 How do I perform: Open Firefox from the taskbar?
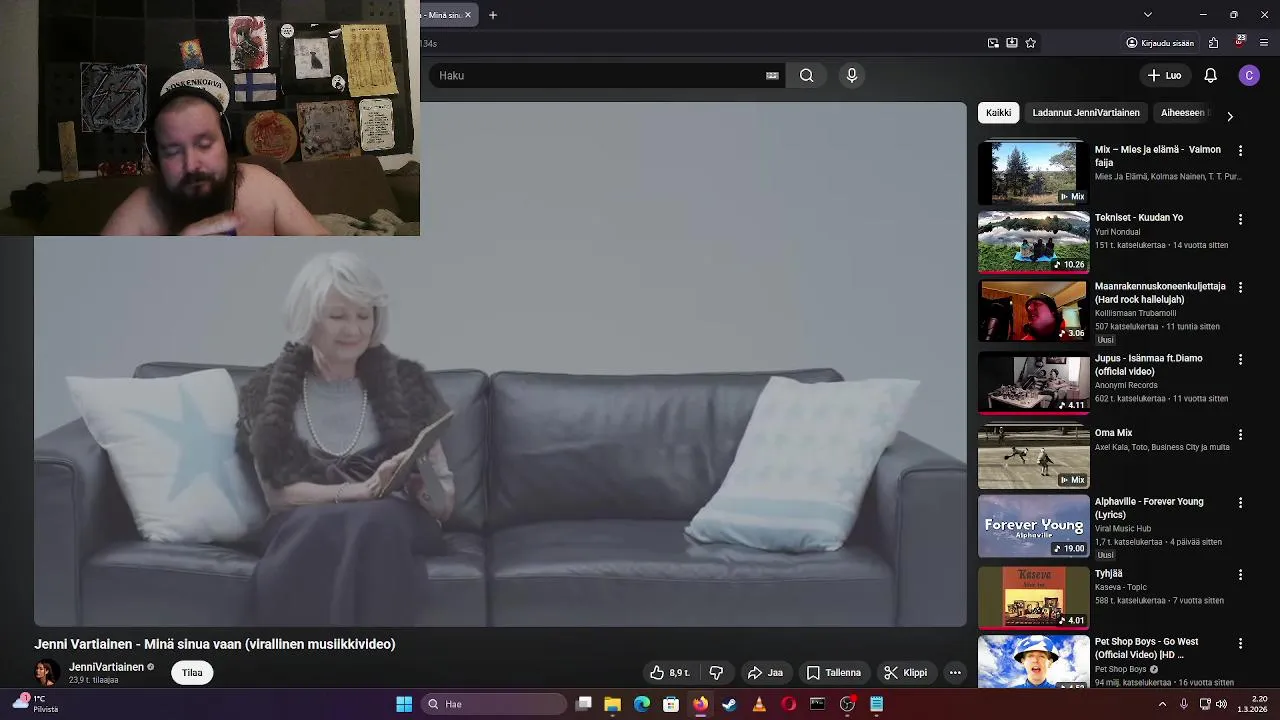700,704
